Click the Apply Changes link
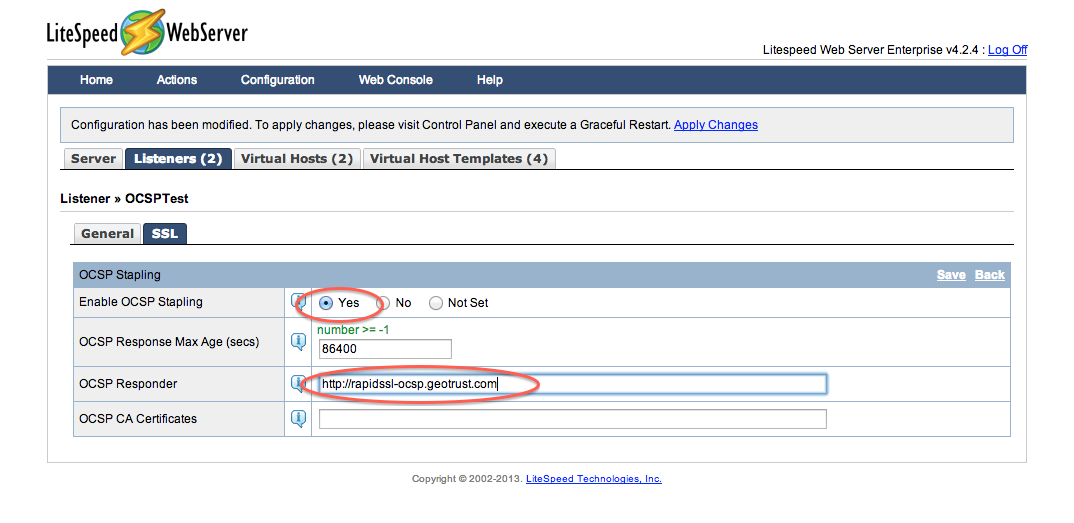Image resolution: width=1074 pixels, height=523 pixels. 716,125
